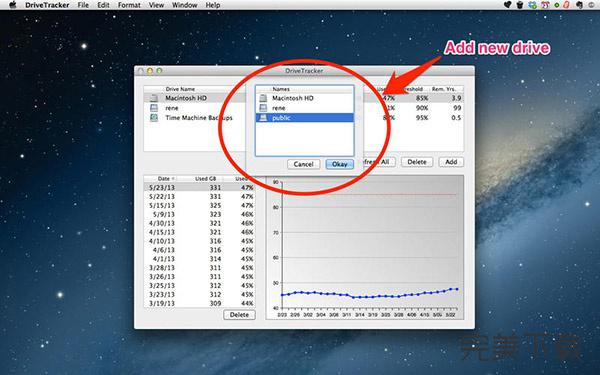
Task: Dismiss the dialog with Cancel
Action: click(x=303, y=164)
